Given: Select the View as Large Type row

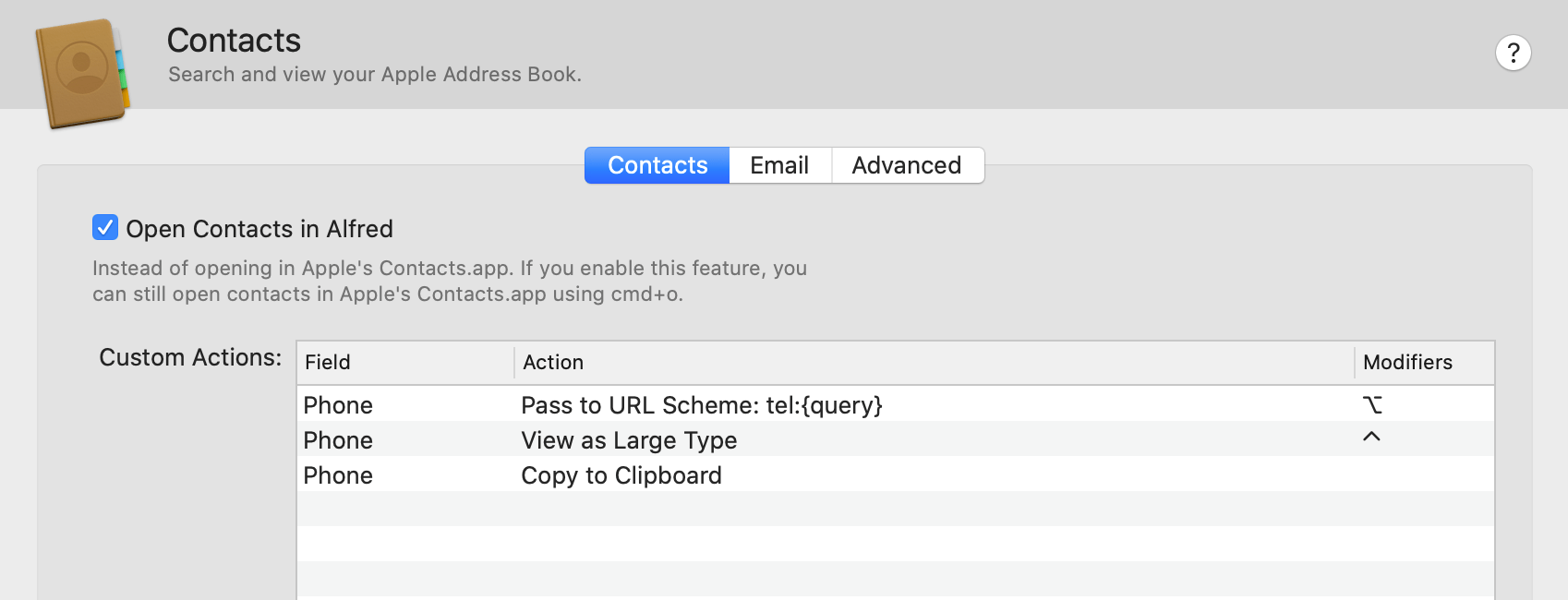Looking at the screenshot, I should [x=629, y=440].
